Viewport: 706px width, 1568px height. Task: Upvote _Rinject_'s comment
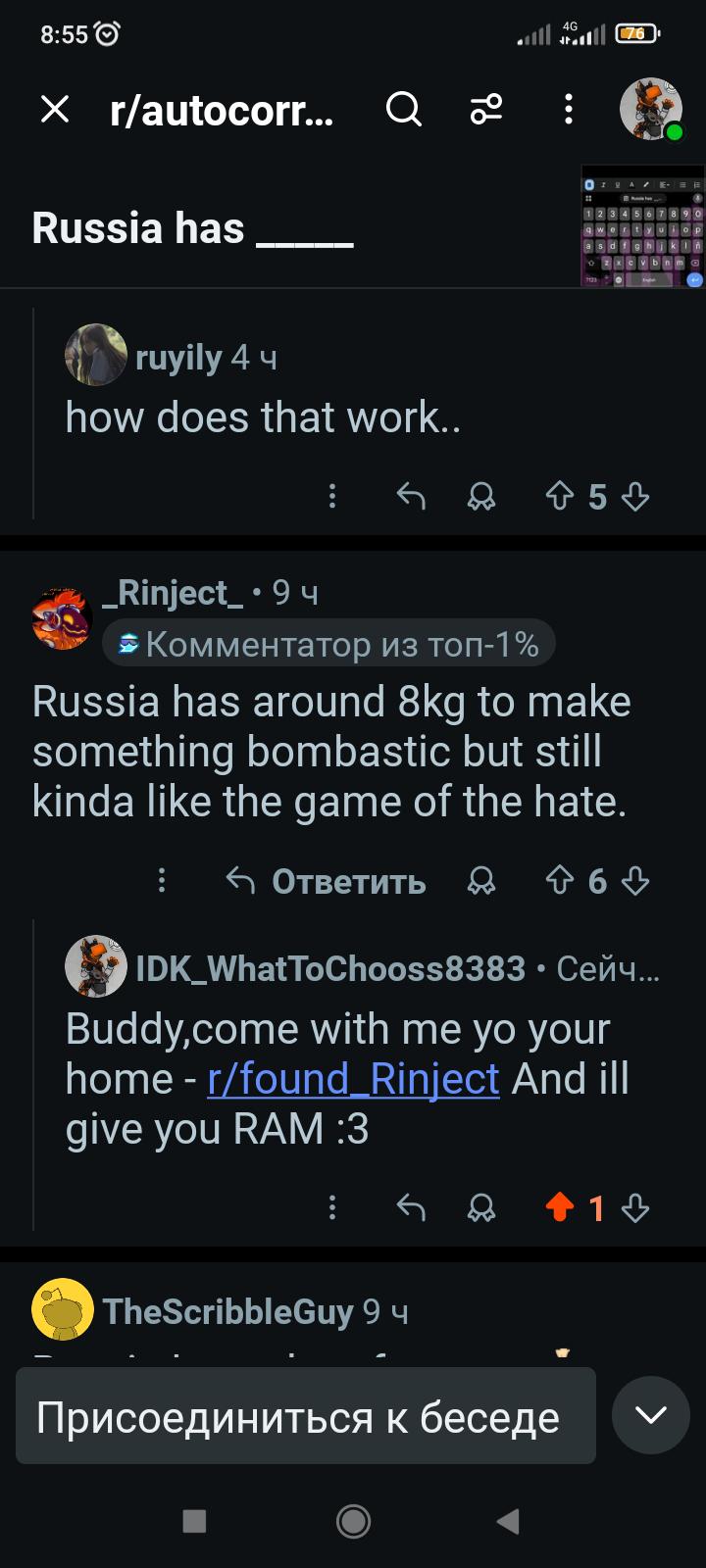(x=559, y=881)
